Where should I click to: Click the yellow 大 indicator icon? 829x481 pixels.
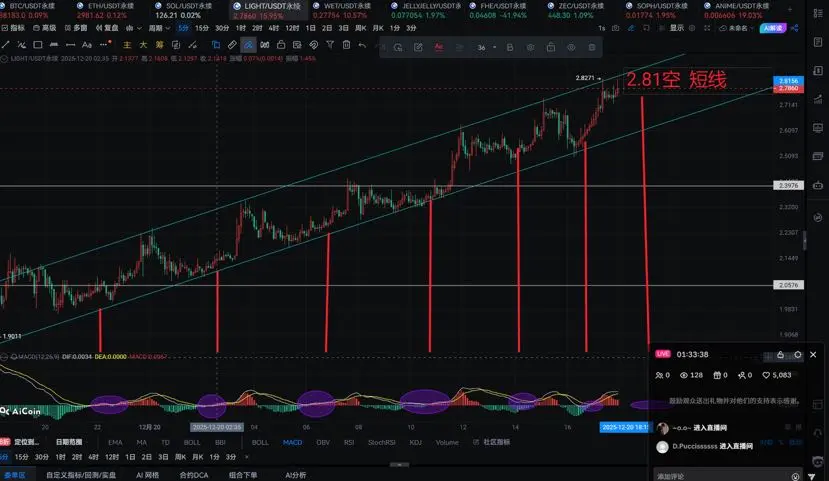point(143,45)
